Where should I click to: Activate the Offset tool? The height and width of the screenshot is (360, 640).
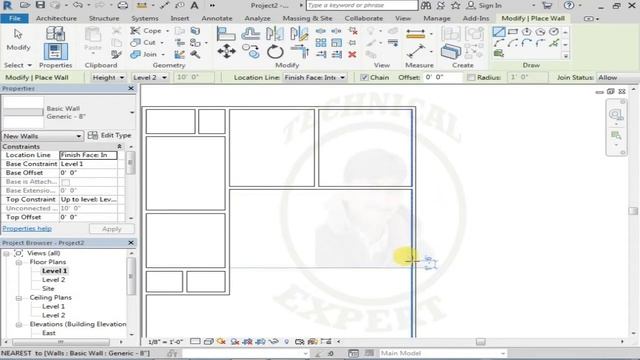250,34
